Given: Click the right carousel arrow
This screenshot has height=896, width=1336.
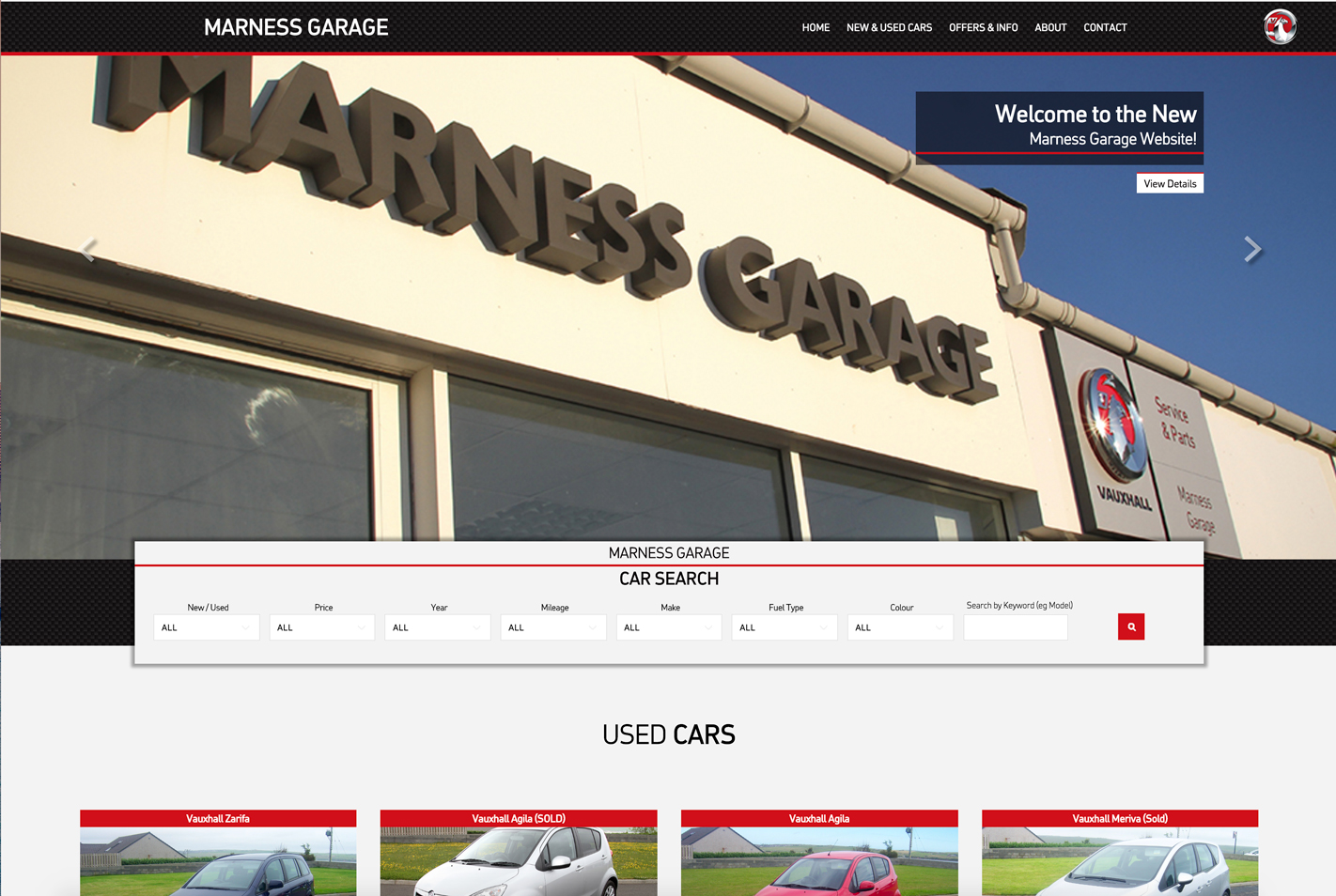Looking at the screenshot, I should point(1252,250).
